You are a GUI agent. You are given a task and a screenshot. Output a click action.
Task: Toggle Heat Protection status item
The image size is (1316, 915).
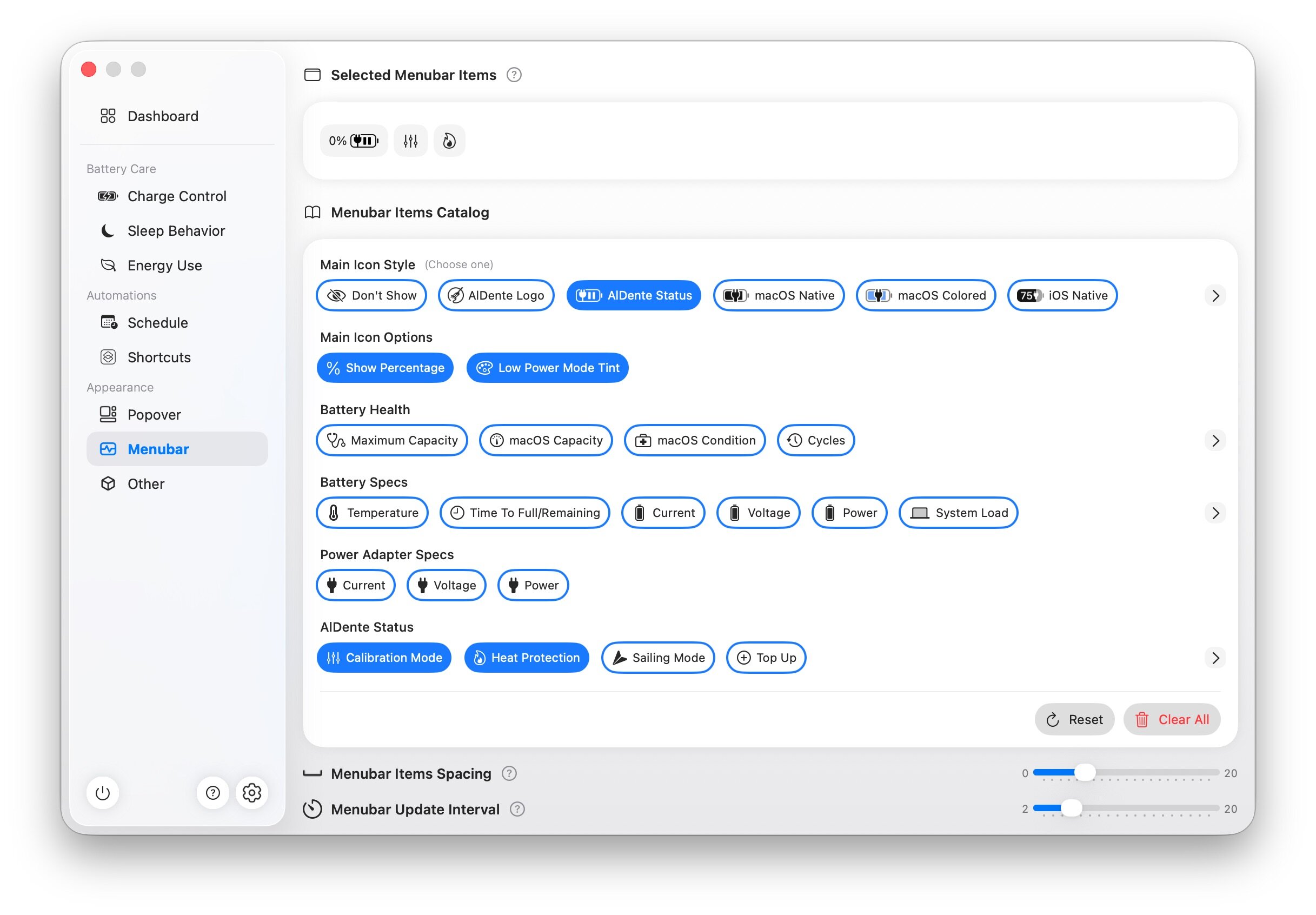click(x=527, y=658)
